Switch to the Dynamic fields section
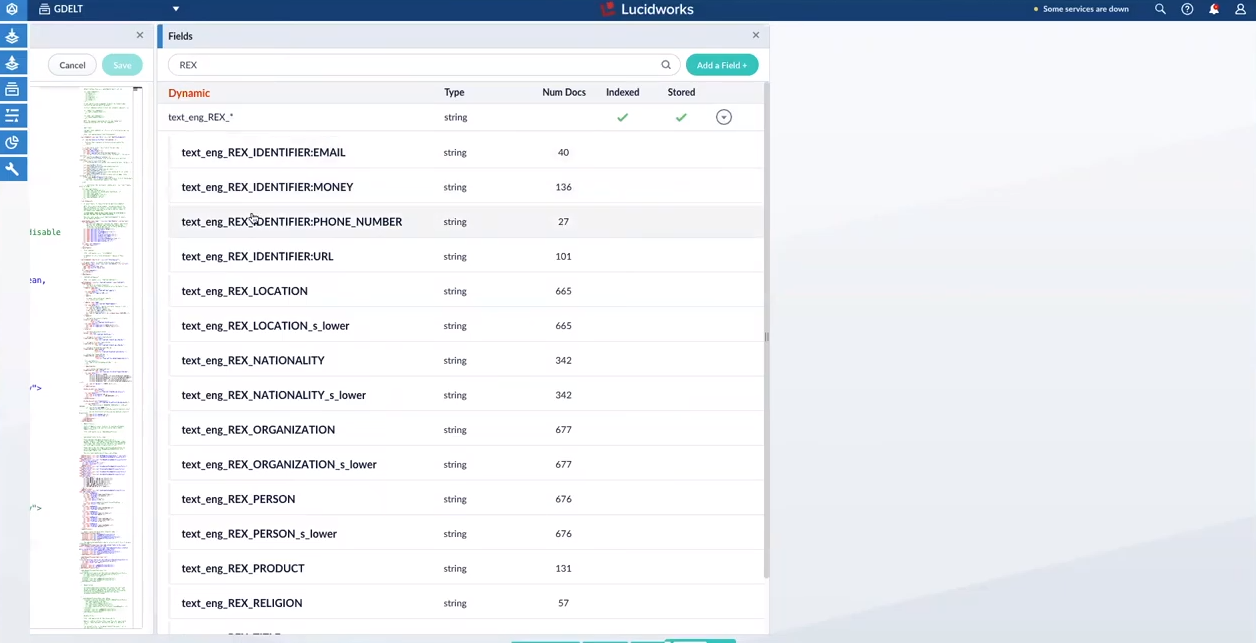This screenshot has width=1256, height=643. [x=189, y=92]
